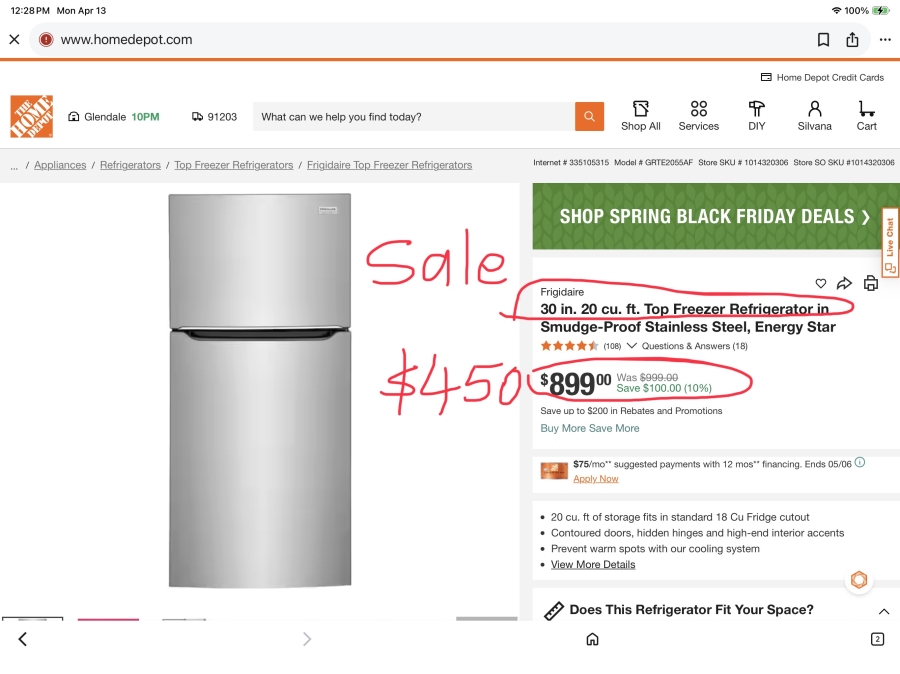Open the Shop Spring Black Friday Deals banner
The image size is (900, 674).
coord(715,216)
